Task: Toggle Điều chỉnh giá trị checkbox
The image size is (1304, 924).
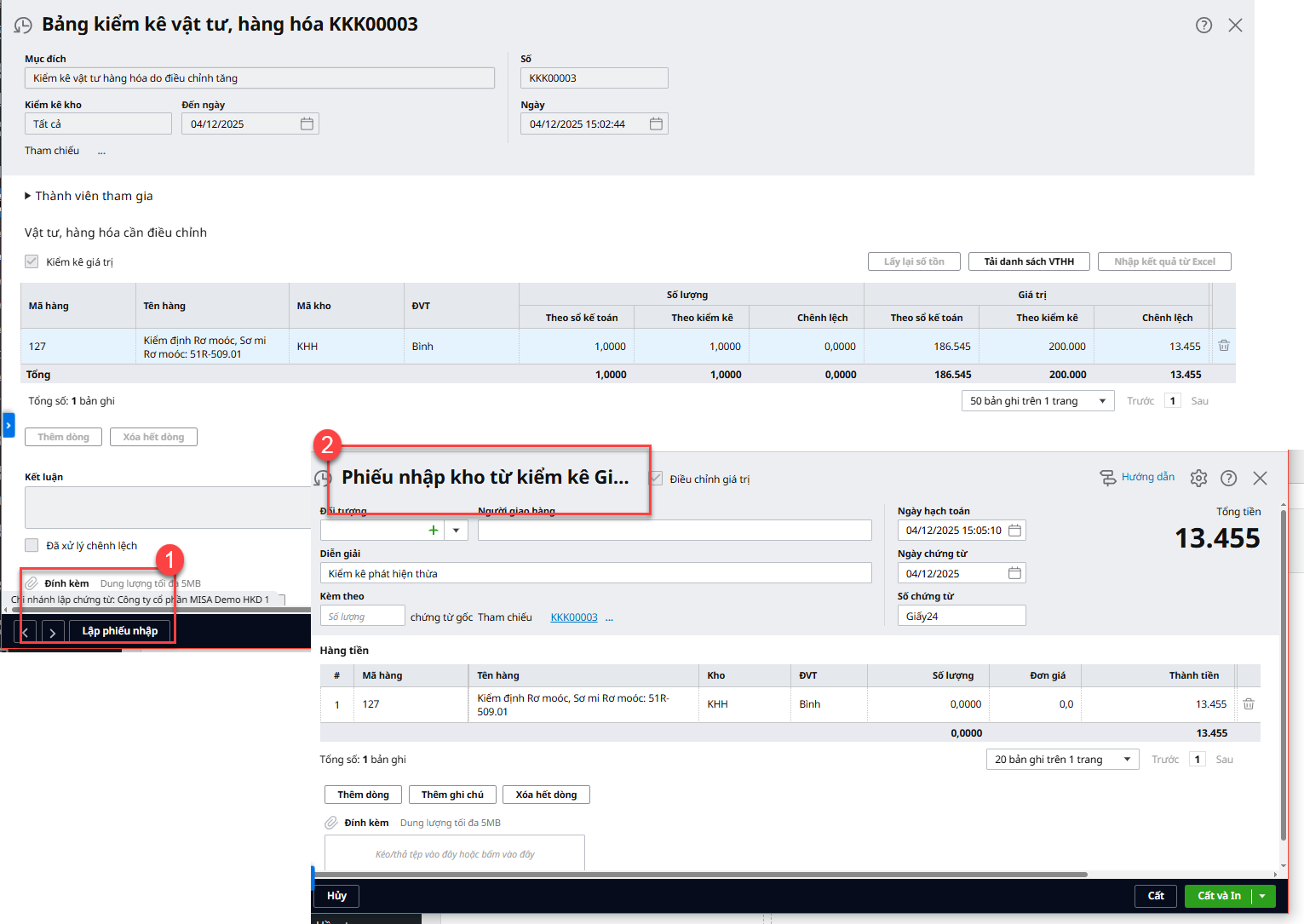Action: pyautogui.click(x=657, y=479)
